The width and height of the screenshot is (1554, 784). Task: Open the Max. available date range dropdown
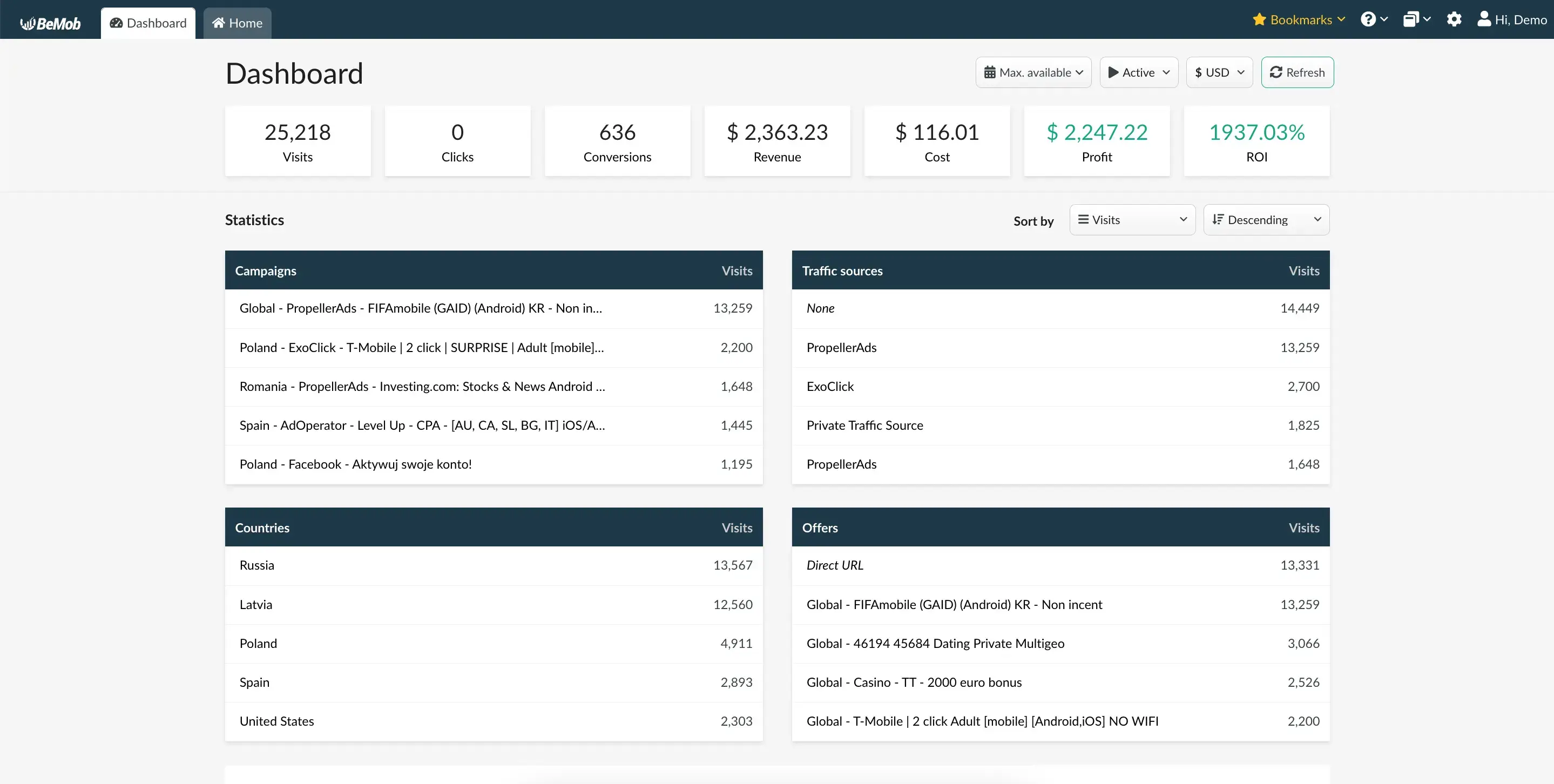coord(1033,72)
